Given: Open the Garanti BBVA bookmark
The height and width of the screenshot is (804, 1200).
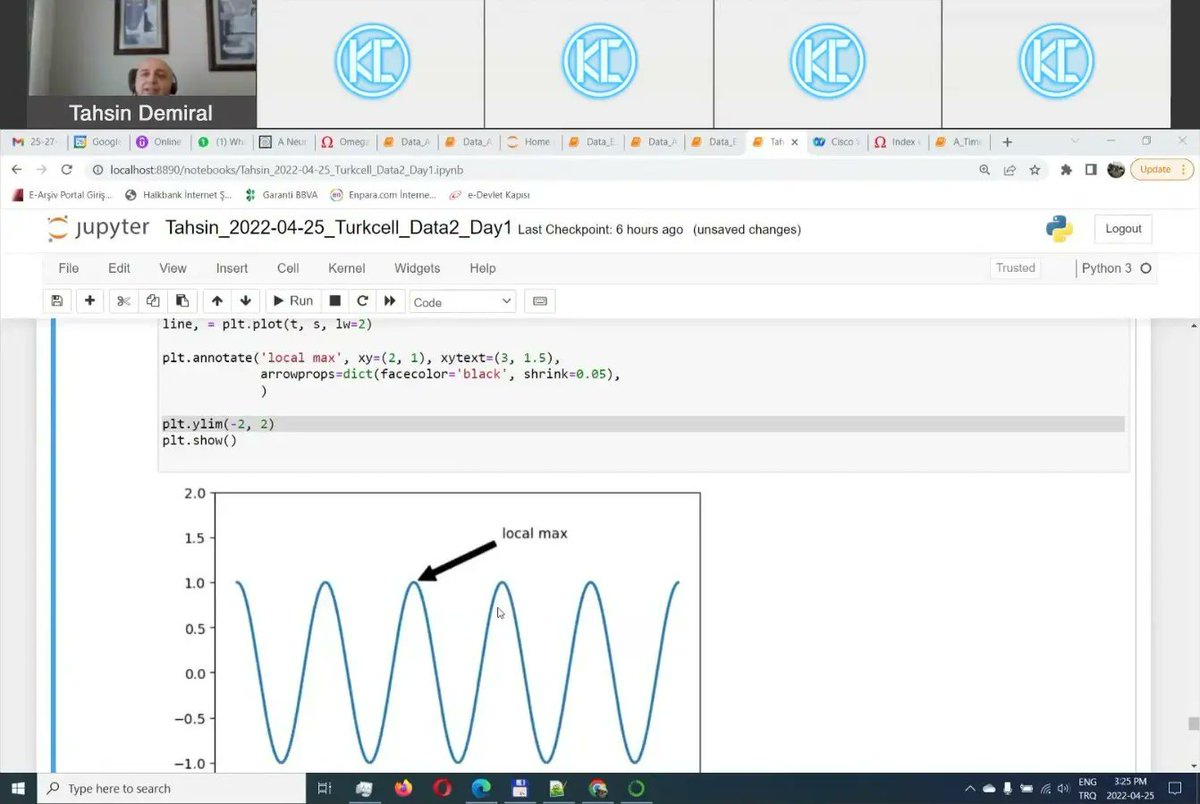Looking at the screenshot, I should (x=281, y=195).
